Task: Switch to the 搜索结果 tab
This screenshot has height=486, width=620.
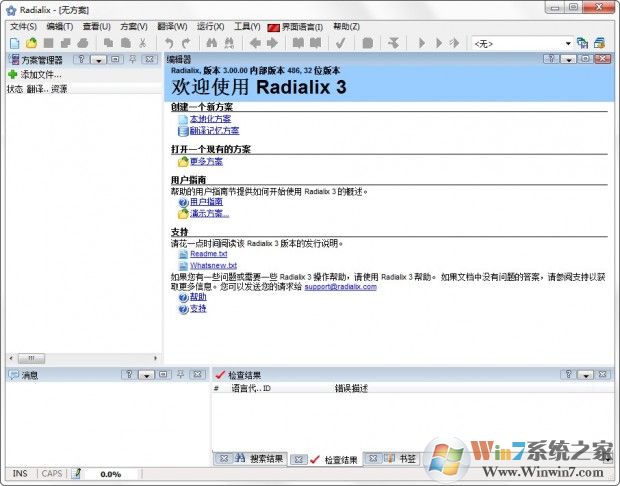Action: [x=265, y=458]
